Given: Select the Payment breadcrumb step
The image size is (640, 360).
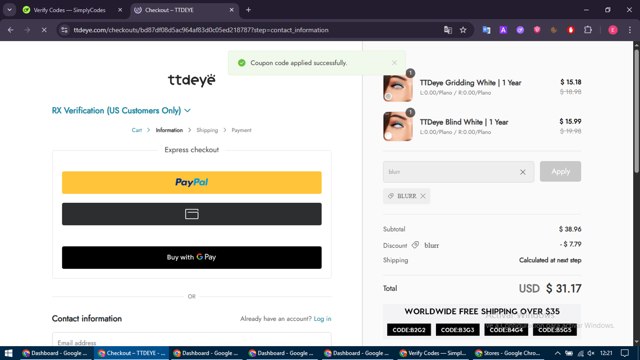Looking at the screenshot, I should point(241,130).
